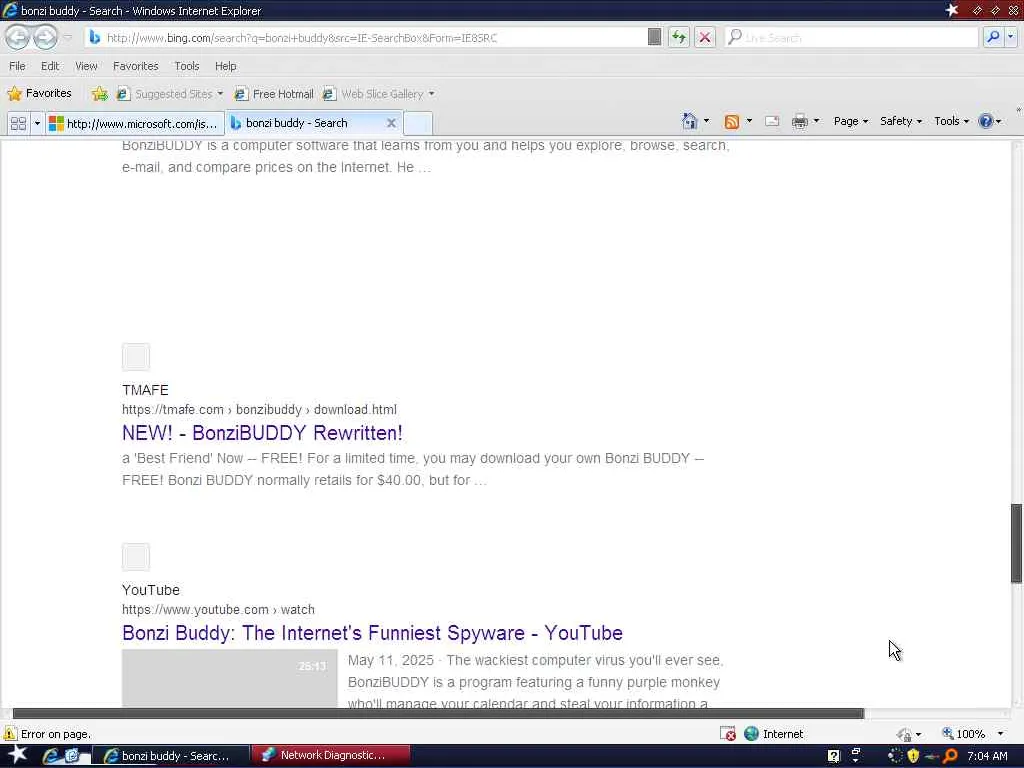
Task: Click the https://www.youtube.com › watch URL text
Action: [218, 609]
